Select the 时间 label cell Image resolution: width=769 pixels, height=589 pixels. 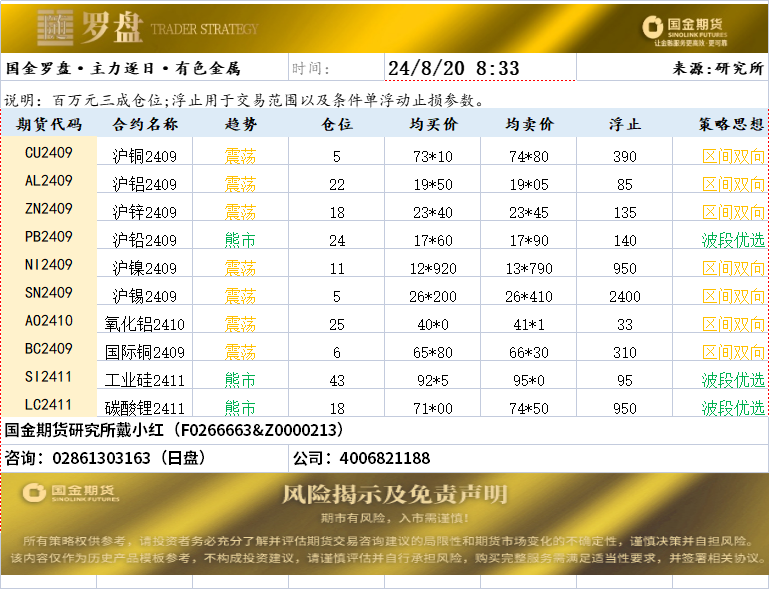[x=336, y=67]
